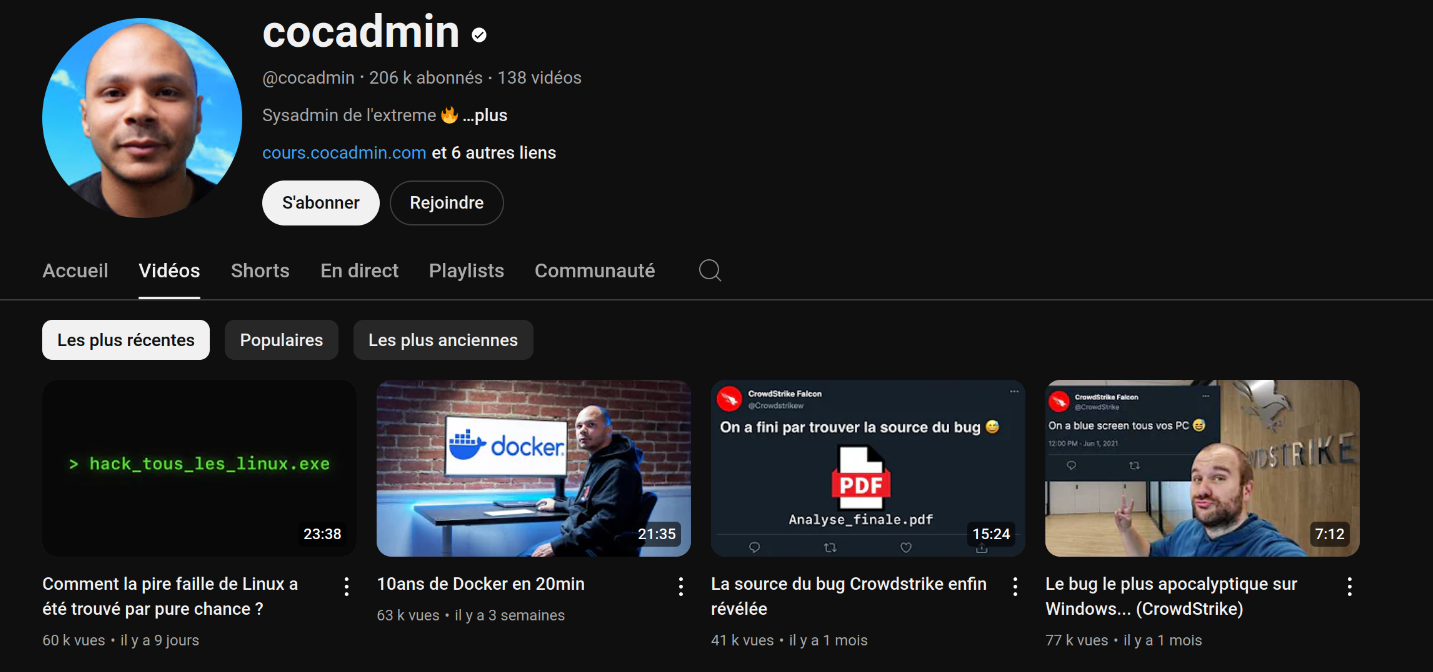1433x672 pixels.
Task: Click the verified badge next to cocadmin
Action: click(x=479, y=35)
